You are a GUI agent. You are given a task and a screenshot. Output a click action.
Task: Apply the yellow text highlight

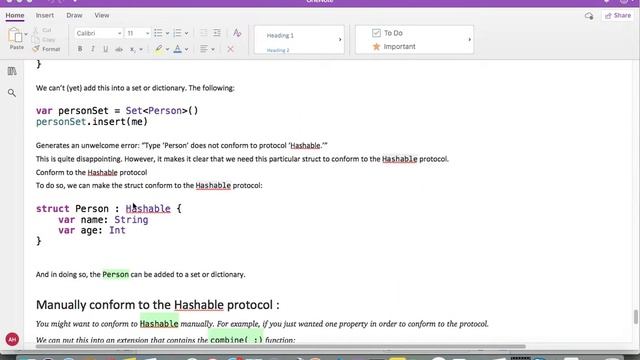click(x=158, y=49)
